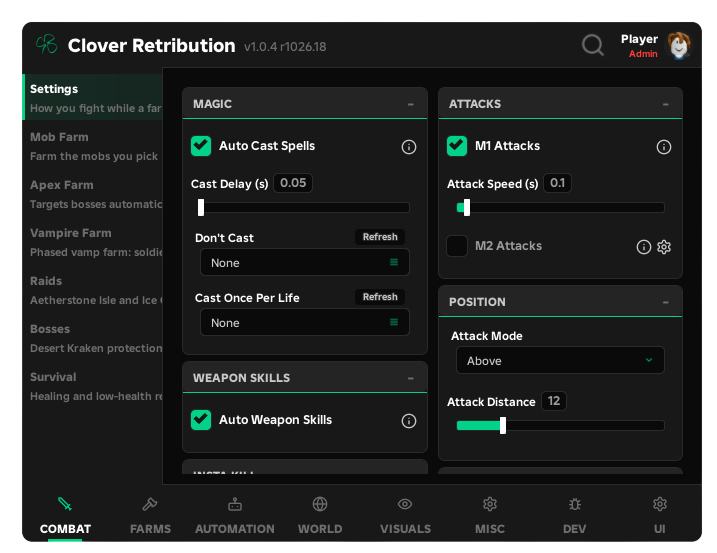Toggle Auto Weapon Skills checkbox
This screenshot has height=553, width=717.
[x=201, y=420]
